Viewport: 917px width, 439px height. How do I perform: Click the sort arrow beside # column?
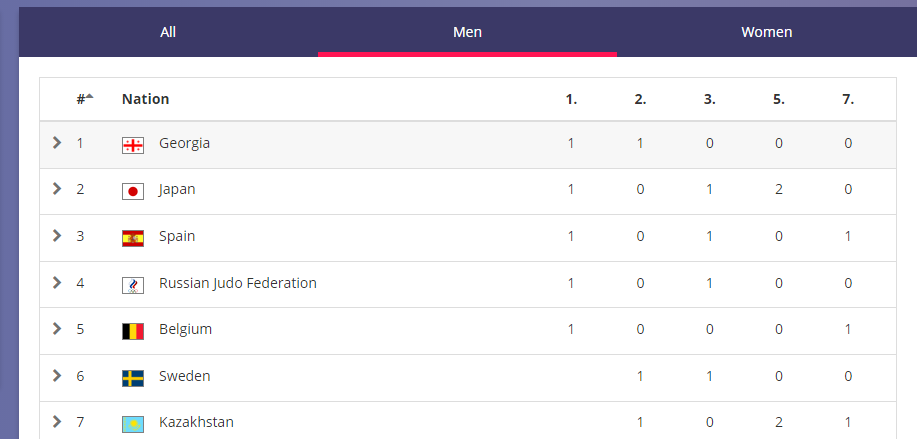point(89,96)
